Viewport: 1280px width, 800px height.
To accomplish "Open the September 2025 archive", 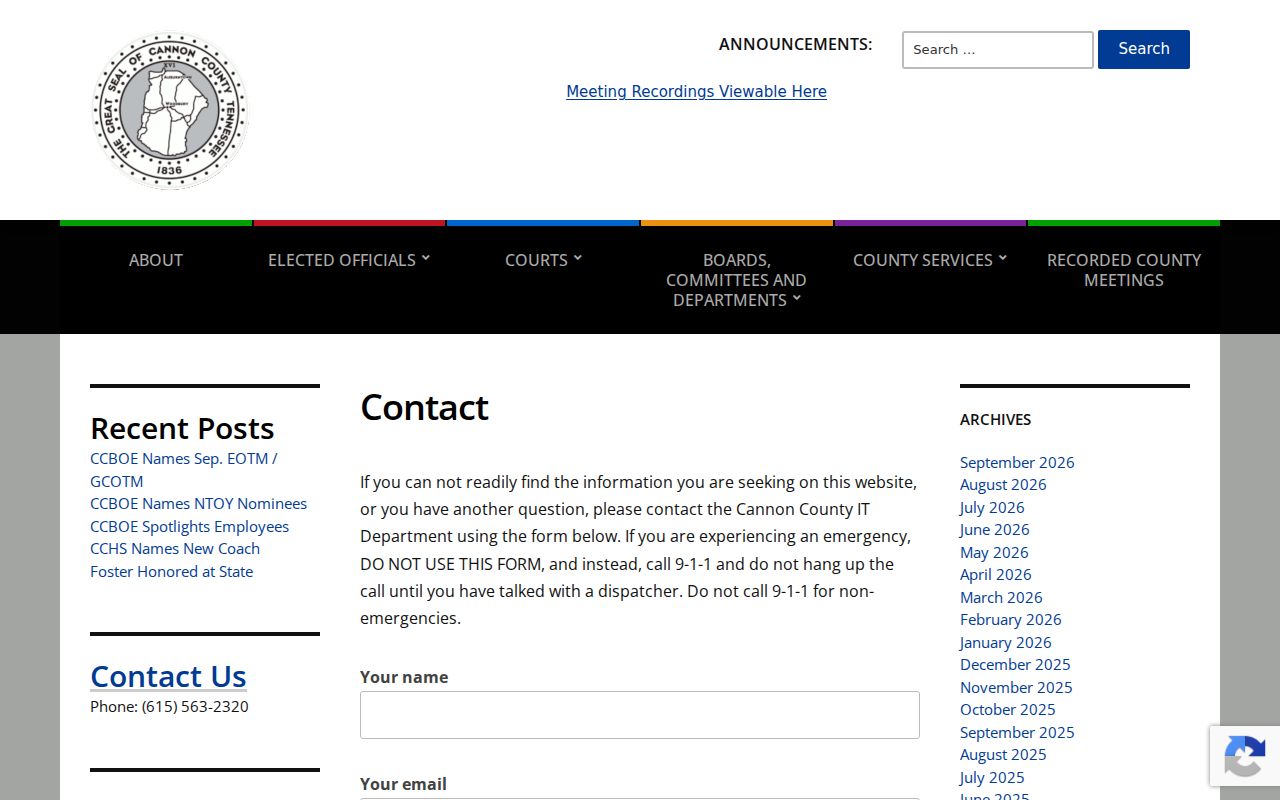I will tap(1017, 732).
